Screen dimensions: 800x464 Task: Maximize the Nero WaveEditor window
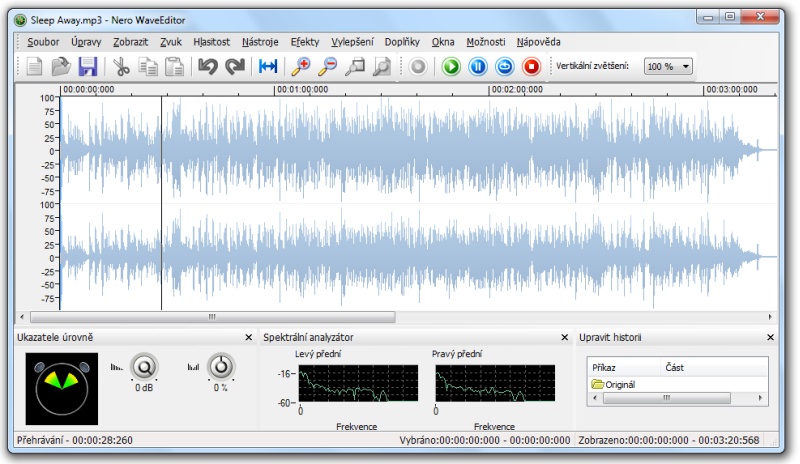pyautogui.click(x=730, y=17)
